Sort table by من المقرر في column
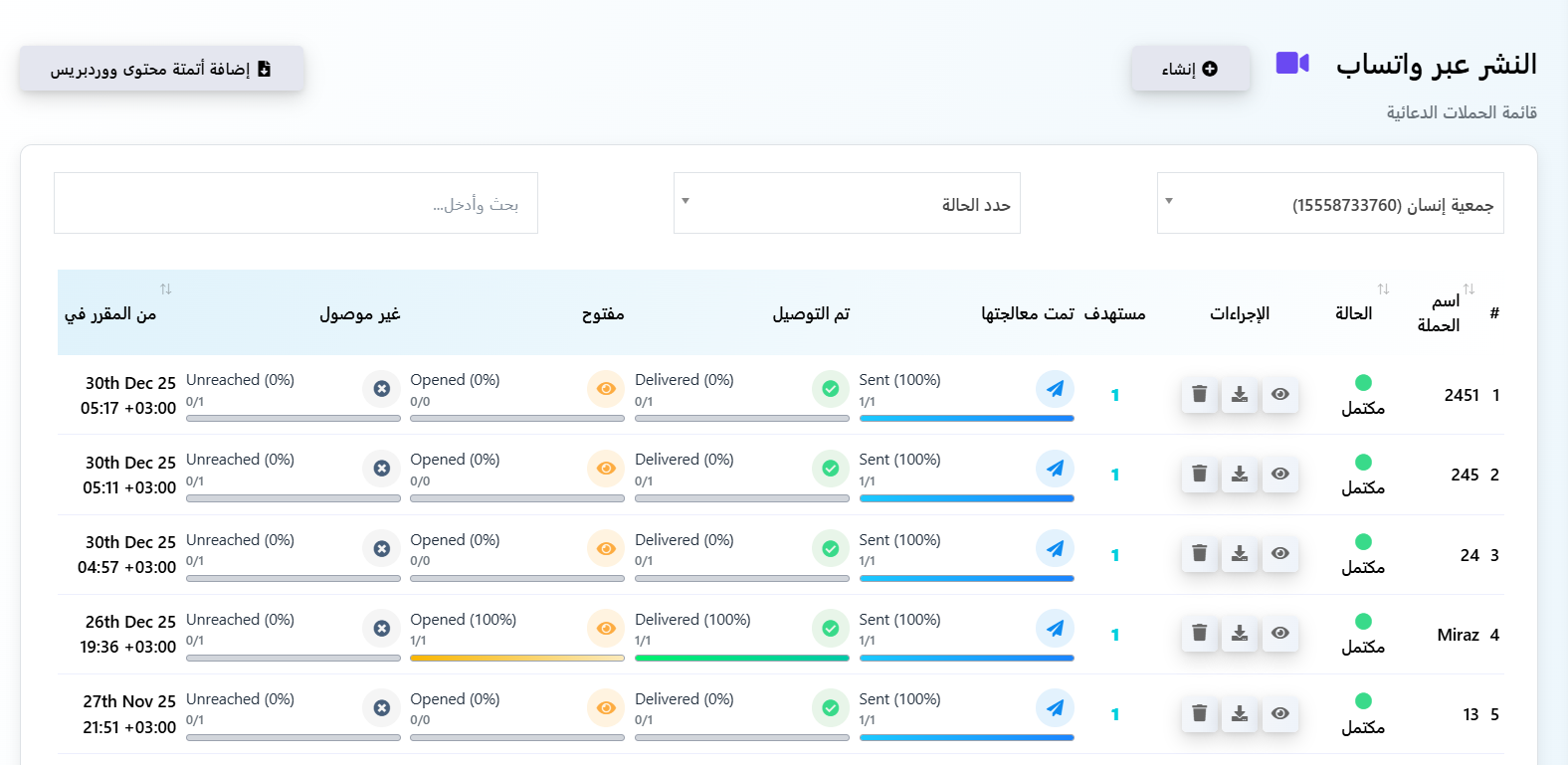Viewport: 1568px width, 765px height. point(165,289)
